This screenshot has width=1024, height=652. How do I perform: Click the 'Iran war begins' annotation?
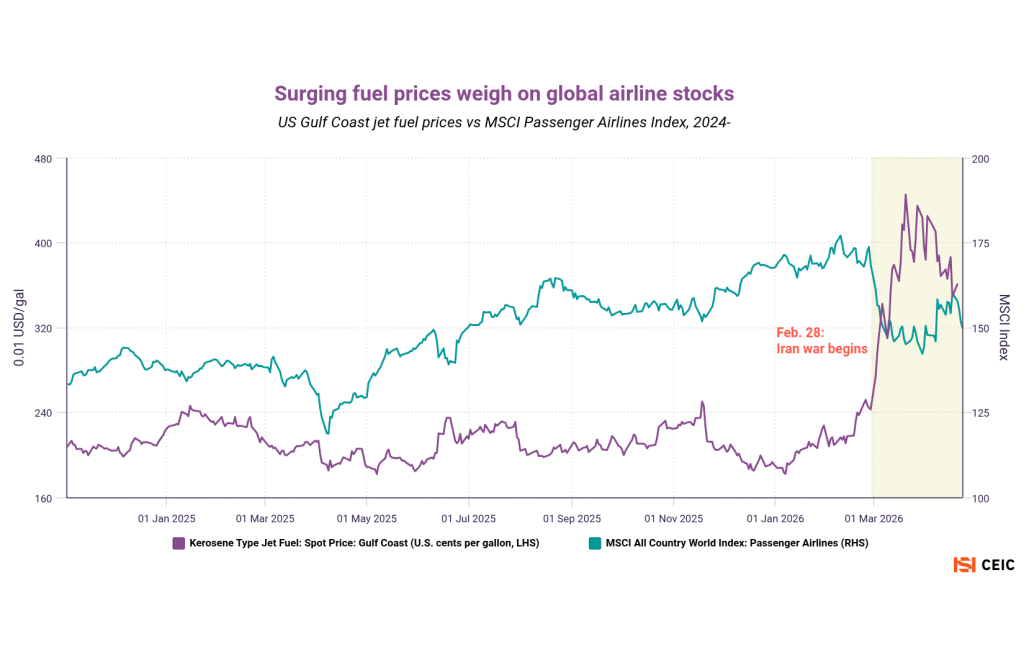coord(821,340)
